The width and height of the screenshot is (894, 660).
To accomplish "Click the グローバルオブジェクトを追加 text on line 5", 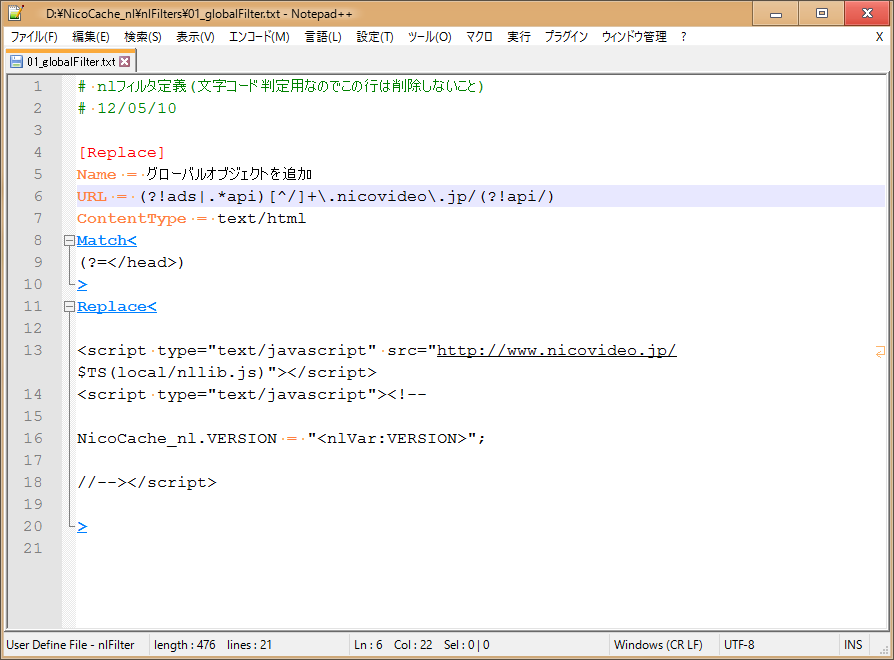I will tap(229, 174).
